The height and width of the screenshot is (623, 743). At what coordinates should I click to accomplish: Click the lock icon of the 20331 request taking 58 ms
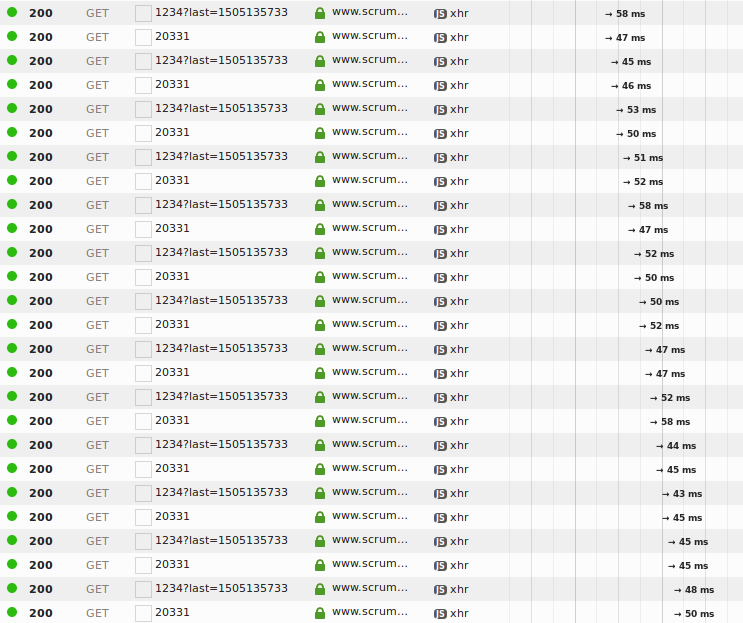pyautogui.click(x=320, y=421)
